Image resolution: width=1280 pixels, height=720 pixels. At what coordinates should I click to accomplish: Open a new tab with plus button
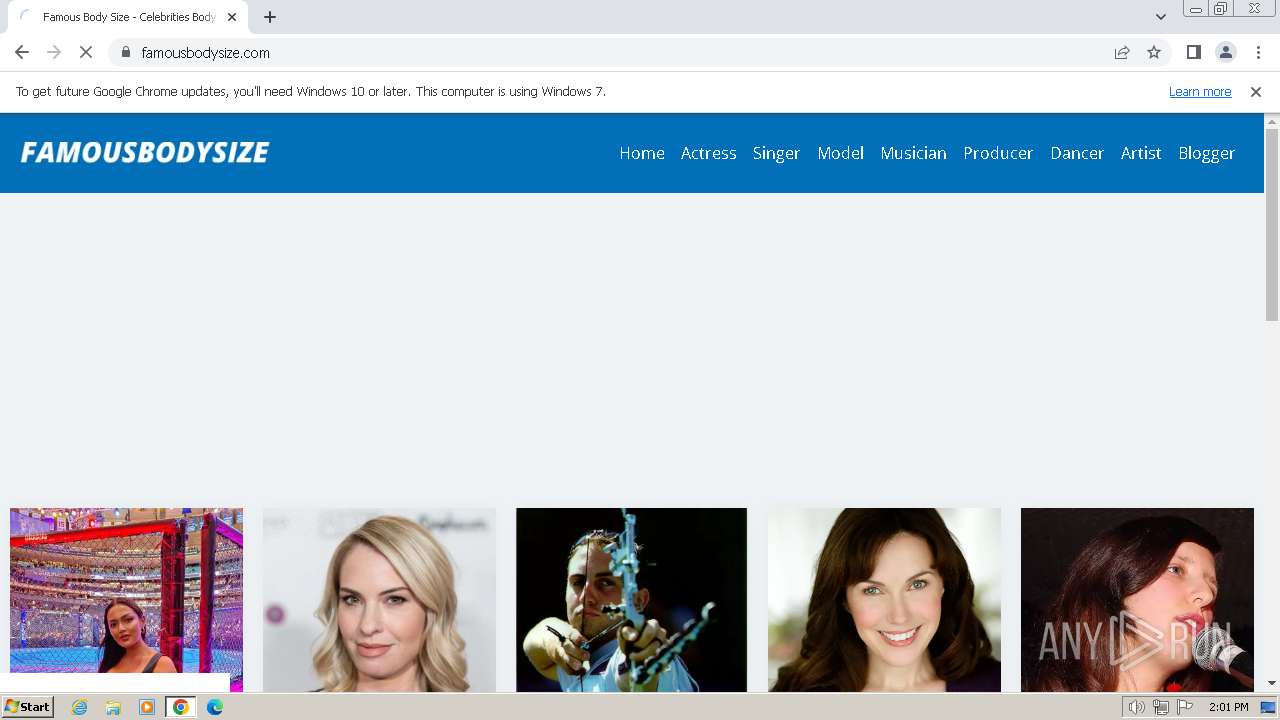270,17
